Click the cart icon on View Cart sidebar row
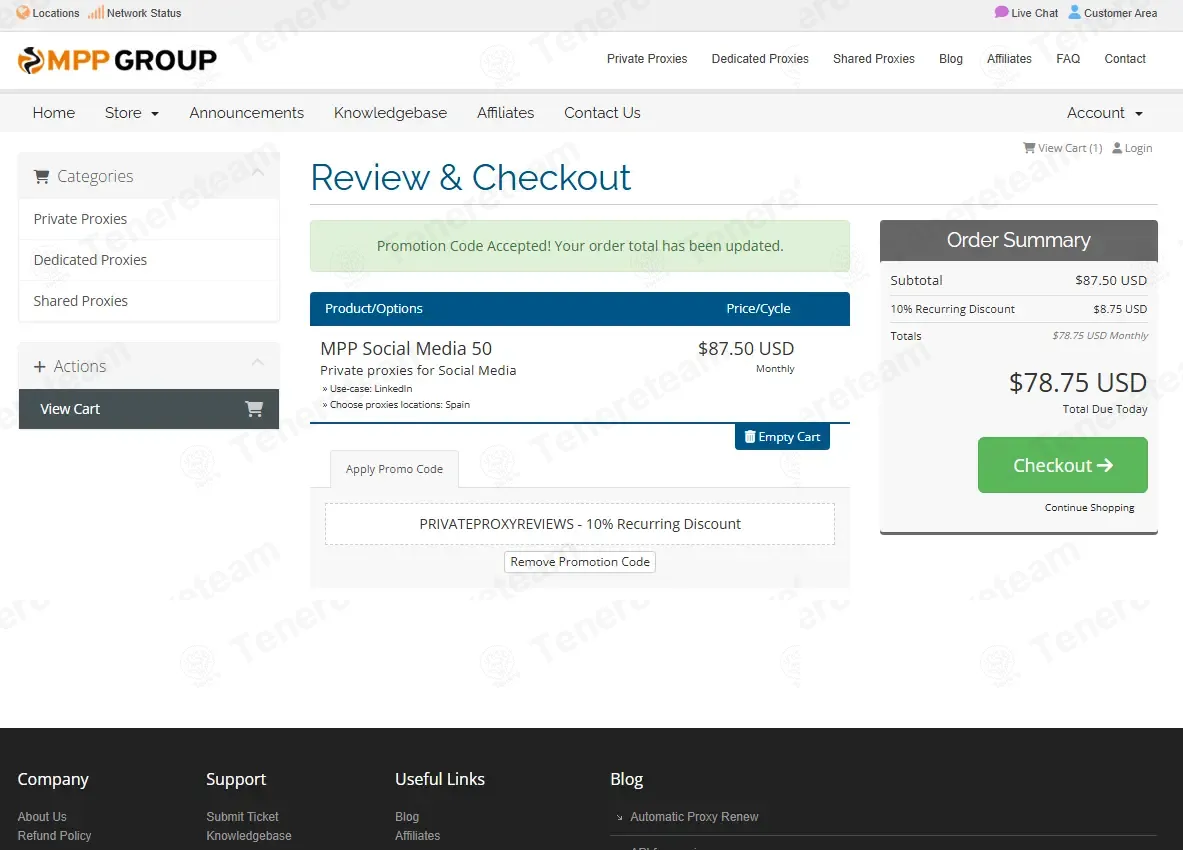 (254, 409)
